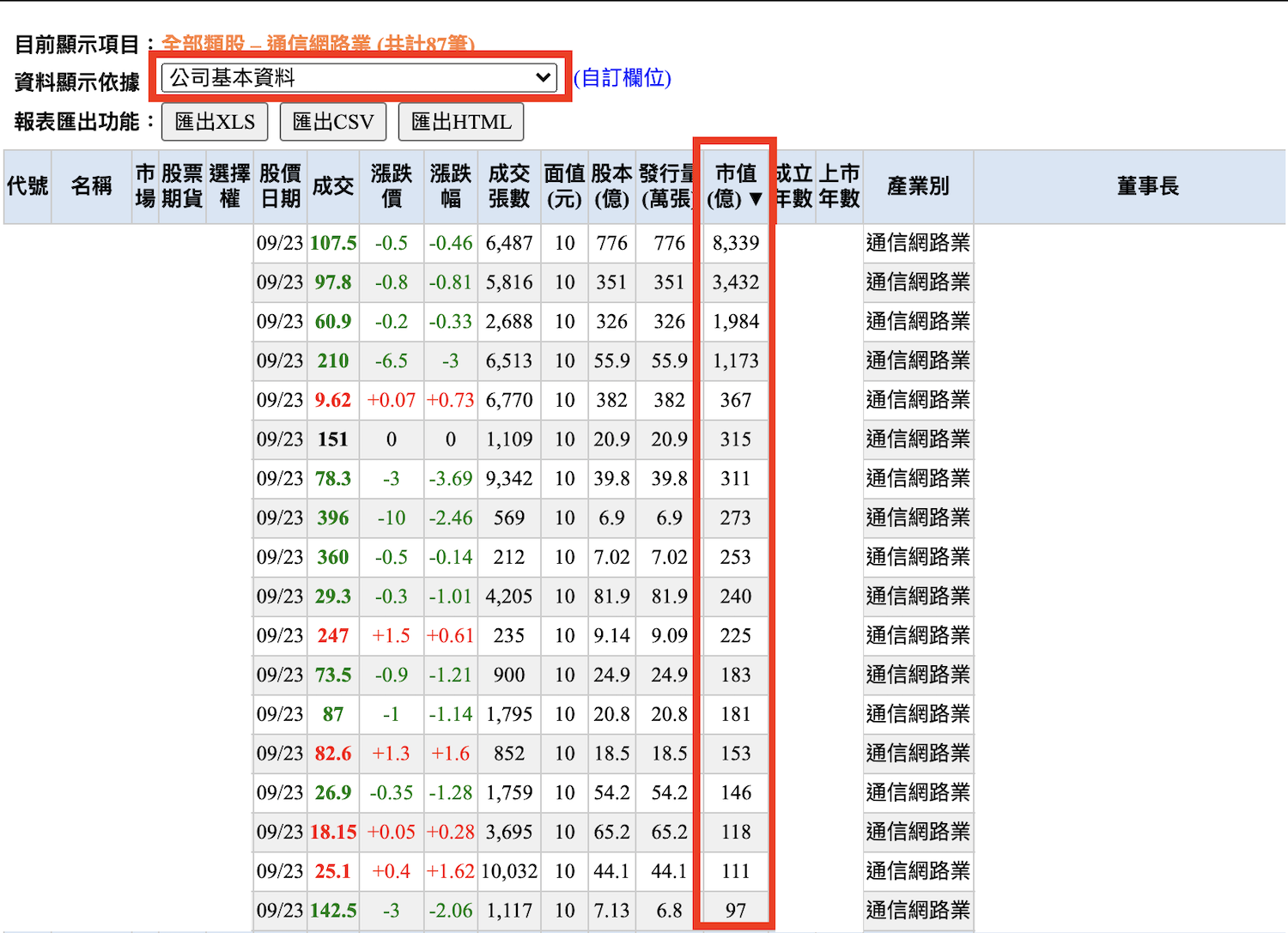The height and width of the screenshot is (933, 1288).
Task: Click the 自訂欄位 link
Action: pos(623,78)
